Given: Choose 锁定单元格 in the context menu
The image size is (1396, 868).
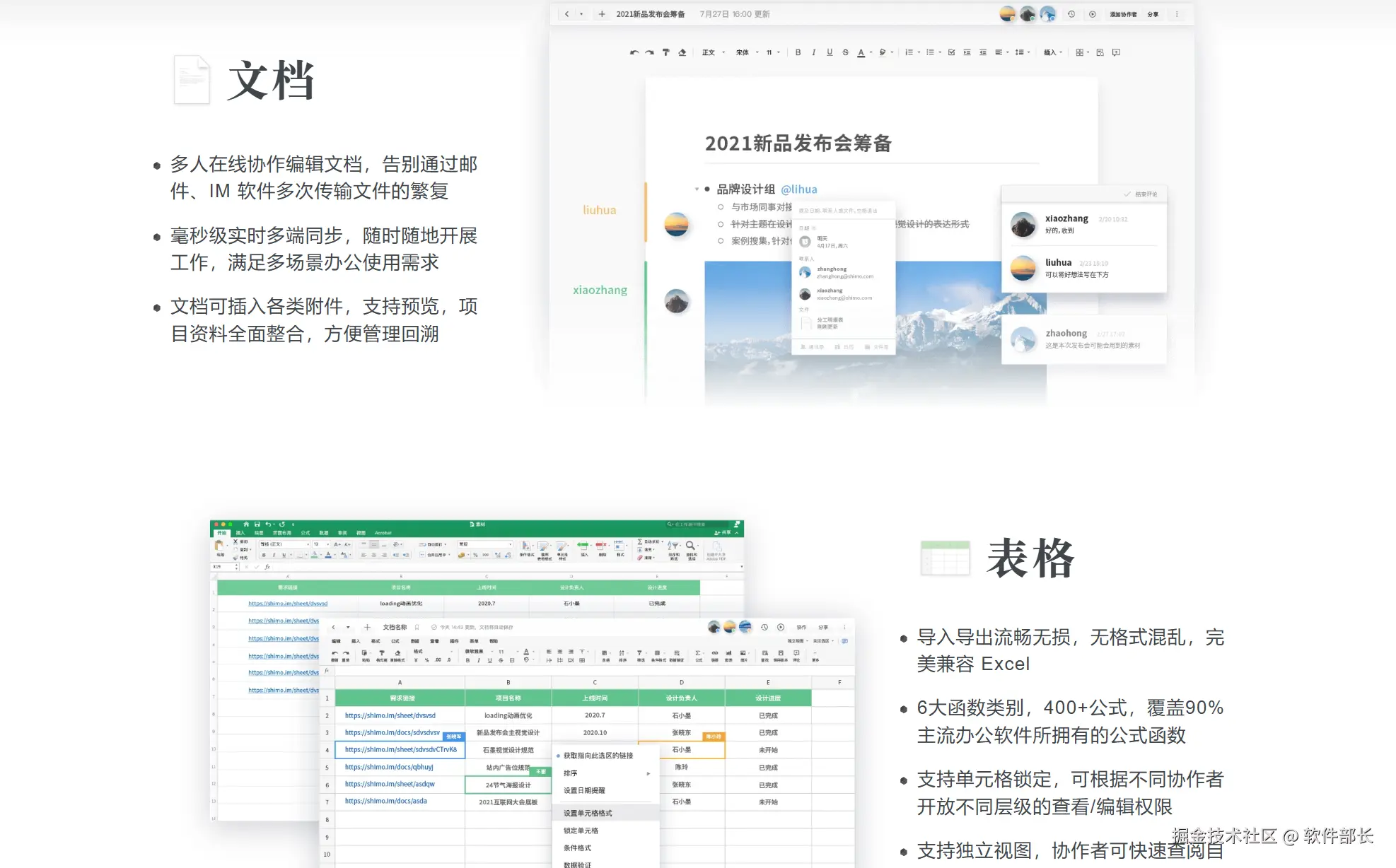Looking at the screenshot, I should click(x=581, y=831).
